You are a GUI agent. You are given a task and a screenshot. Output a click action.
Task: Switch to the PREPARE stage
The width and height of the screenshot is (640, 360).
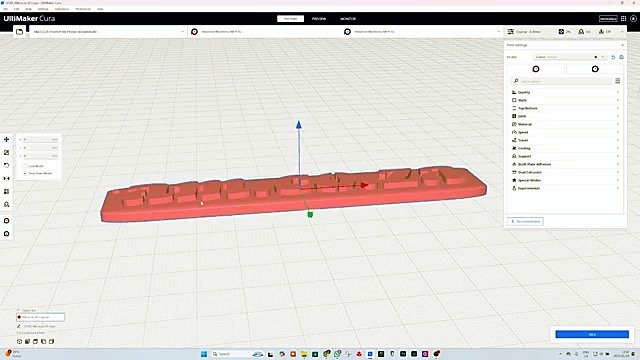click(x=290, y=19)
